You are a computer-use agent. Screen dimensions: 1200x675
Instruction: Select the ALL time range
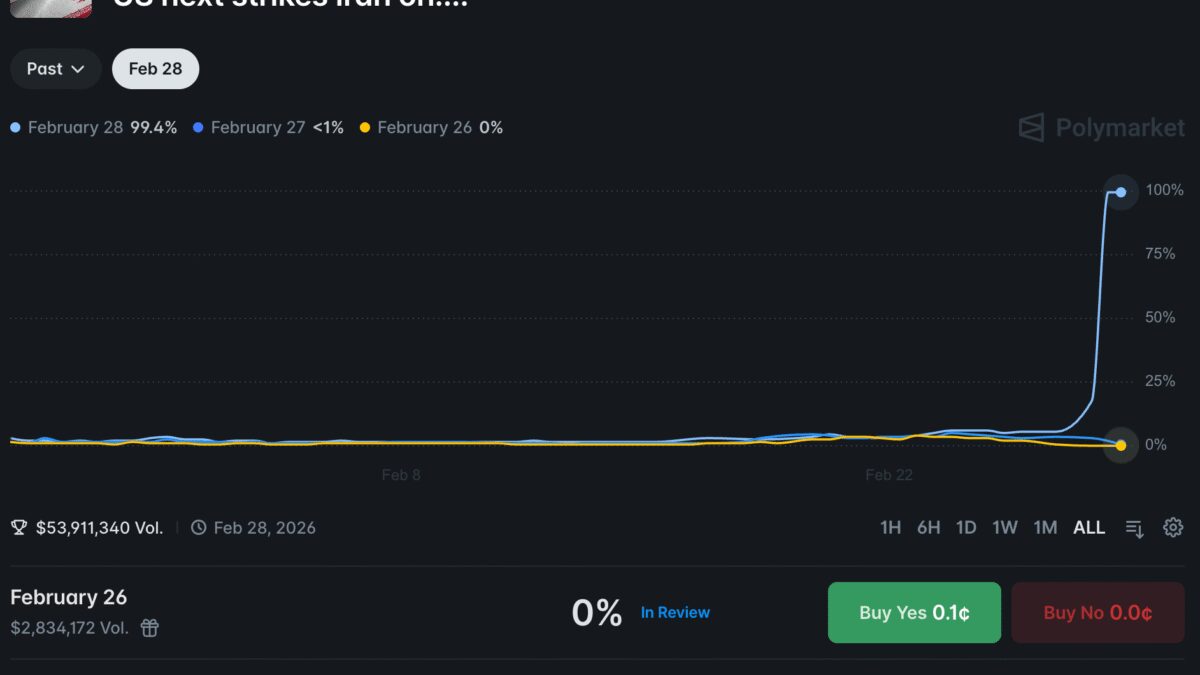(x=1089, y=527)
